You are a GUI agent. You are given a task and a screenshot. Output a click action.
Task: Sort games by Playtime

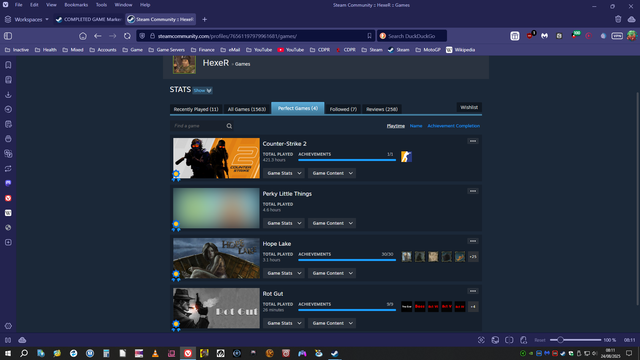tap(396, 126)
